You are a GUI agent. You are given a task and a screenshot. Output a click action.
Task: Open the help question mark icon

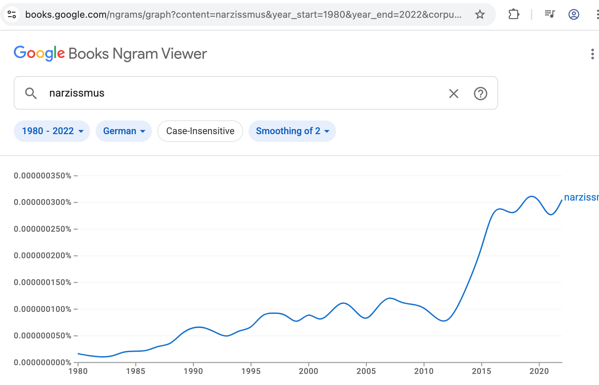coord(480,94)
